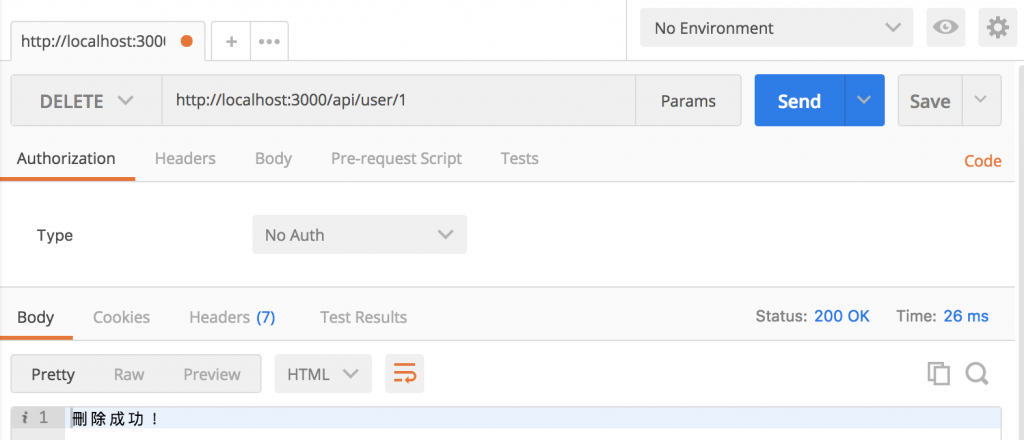Open the No Auth type dropdown

click(x=359, y=235)
